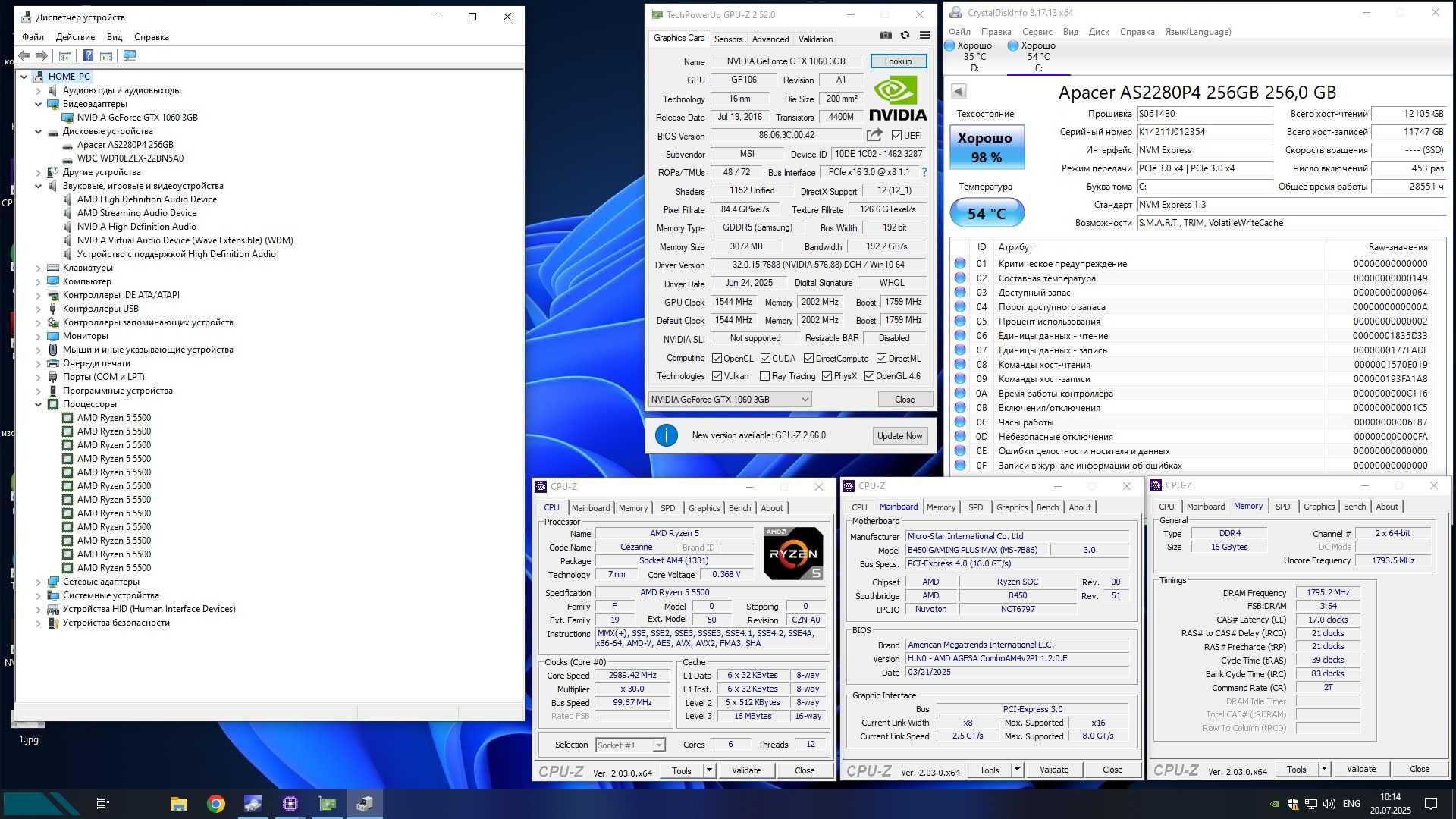Click the volume speaker tray icon
Viewport: 1456px width, 819px height.
point(1329,804)
